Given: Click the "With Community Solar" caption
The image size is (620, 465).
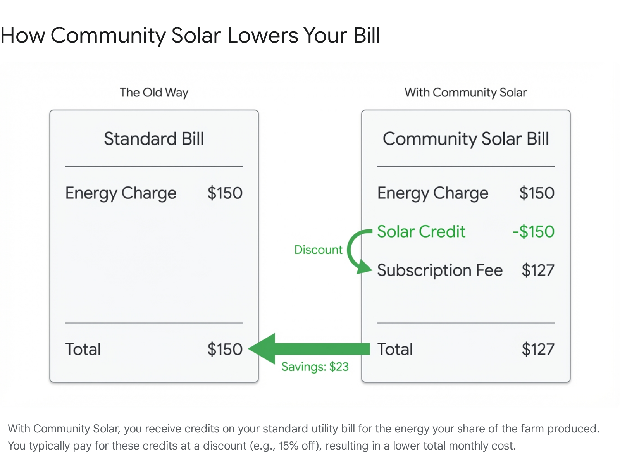Looking at the screenshot, I should (465, 93).
